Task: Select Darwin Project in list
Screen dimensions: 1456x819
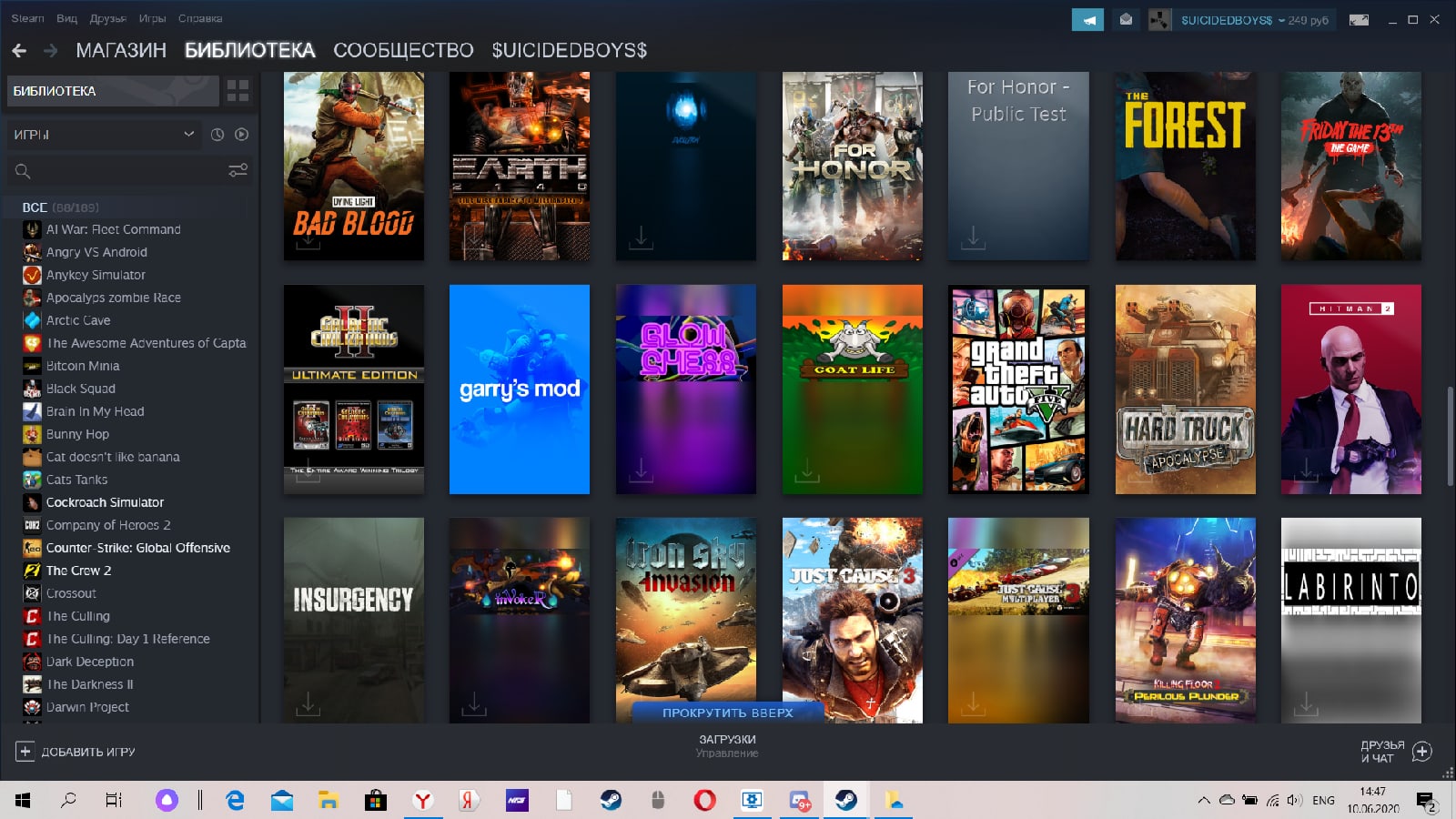Action: click(87, 707)
